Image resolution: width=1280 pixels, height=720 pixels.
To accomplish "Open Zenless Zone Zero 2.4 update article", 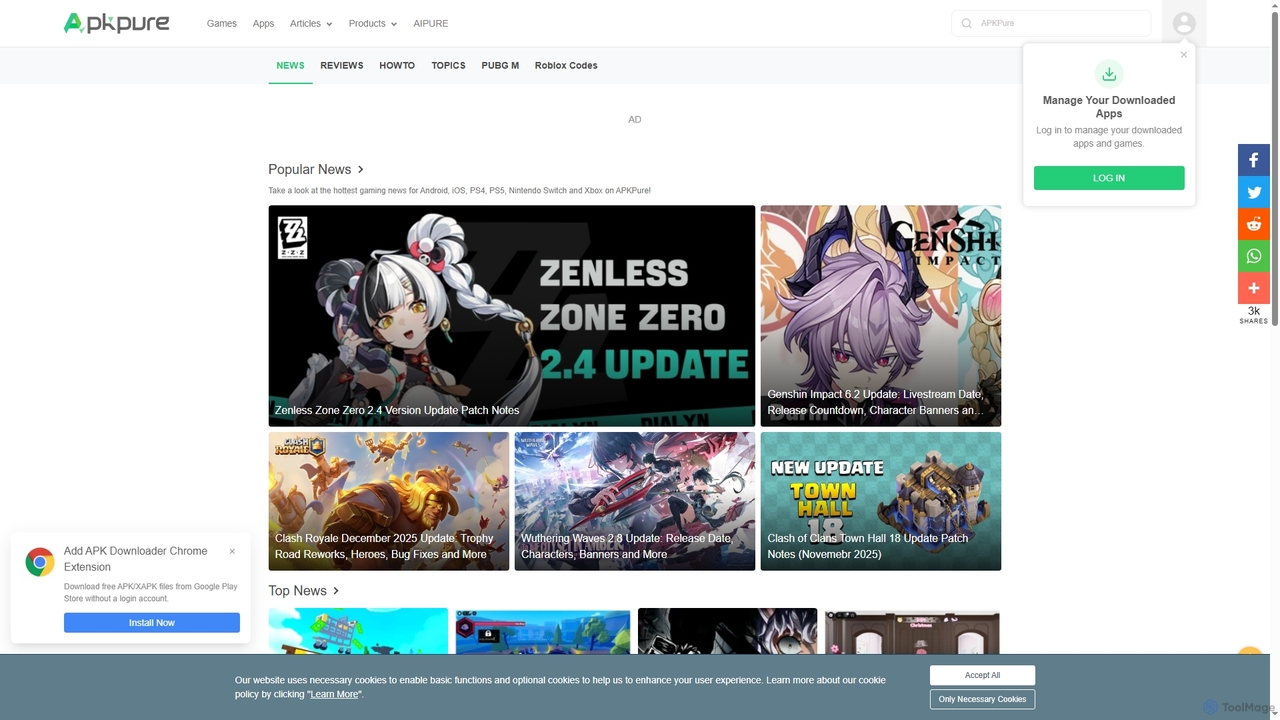I will (x=512, y=316).
